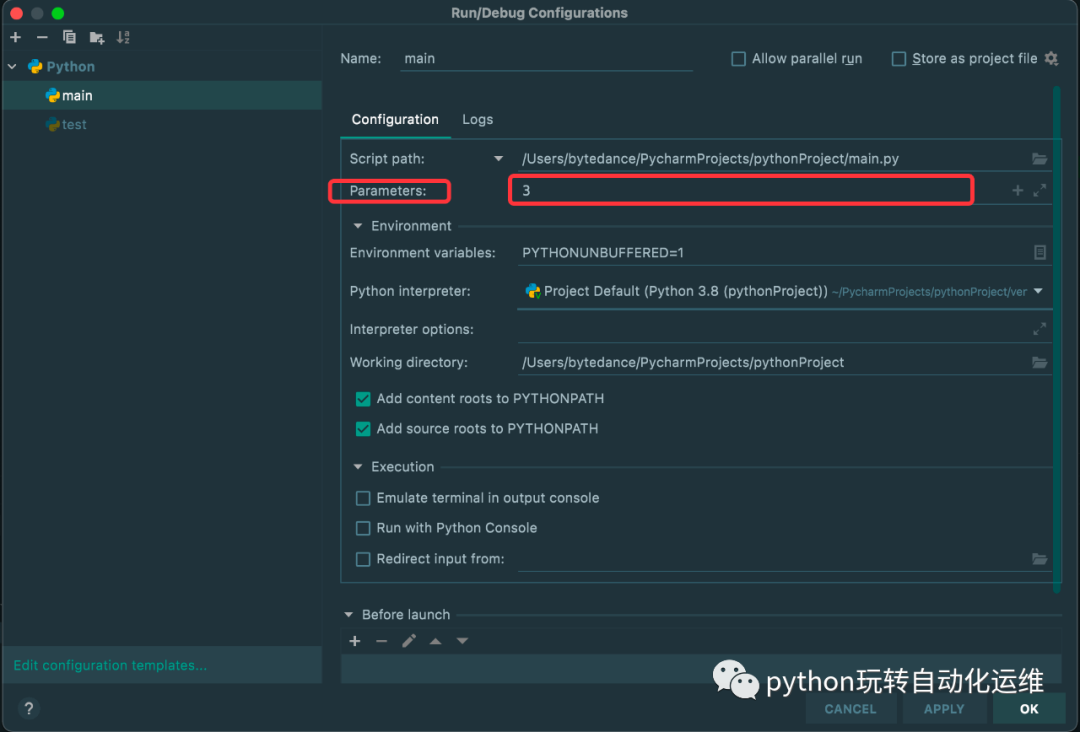Click the Redirect input from path field
Image resolution: width=1080 pixels, height=732 pixels.
[773, 558]
